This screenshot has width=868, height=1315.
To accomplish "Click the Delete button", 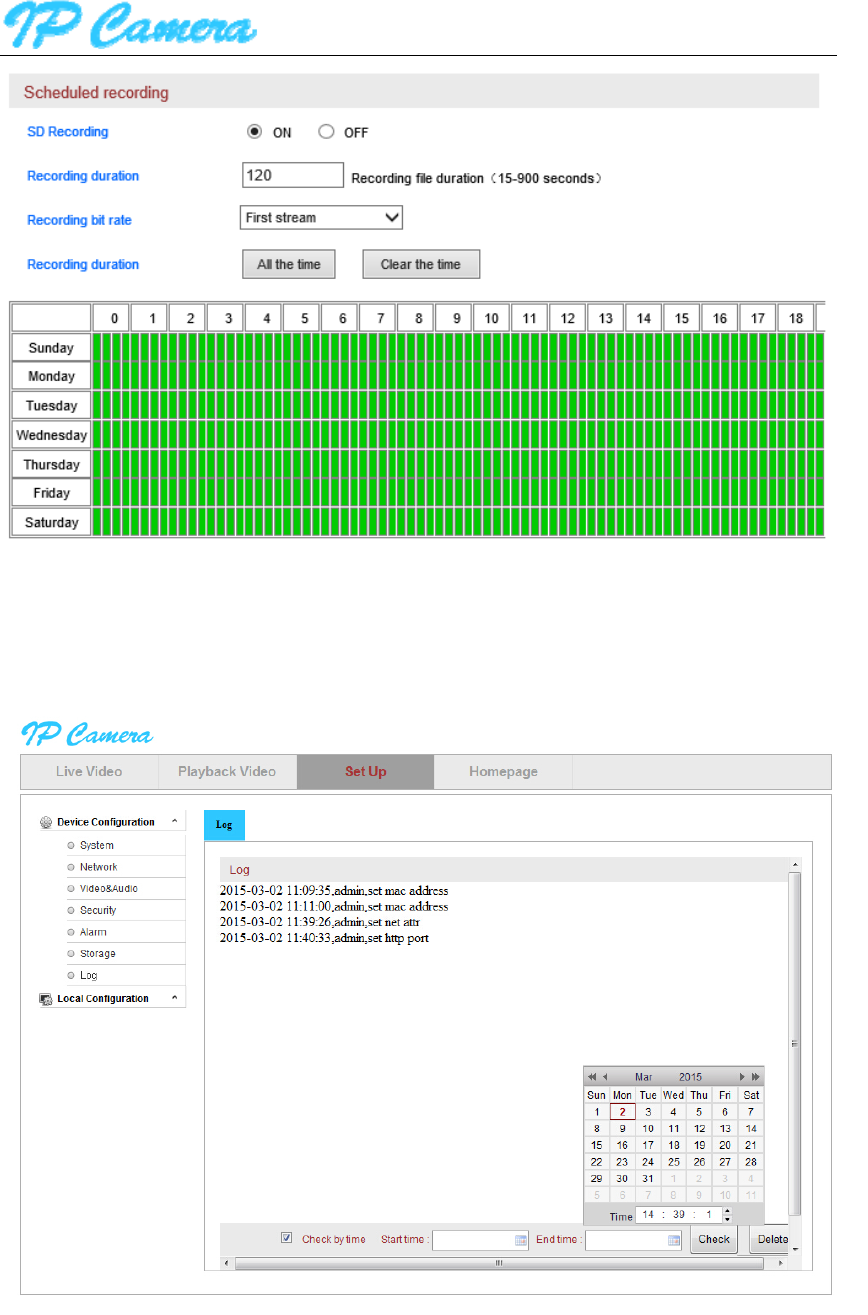I will pyautogui.click(x=770, y=1239).
